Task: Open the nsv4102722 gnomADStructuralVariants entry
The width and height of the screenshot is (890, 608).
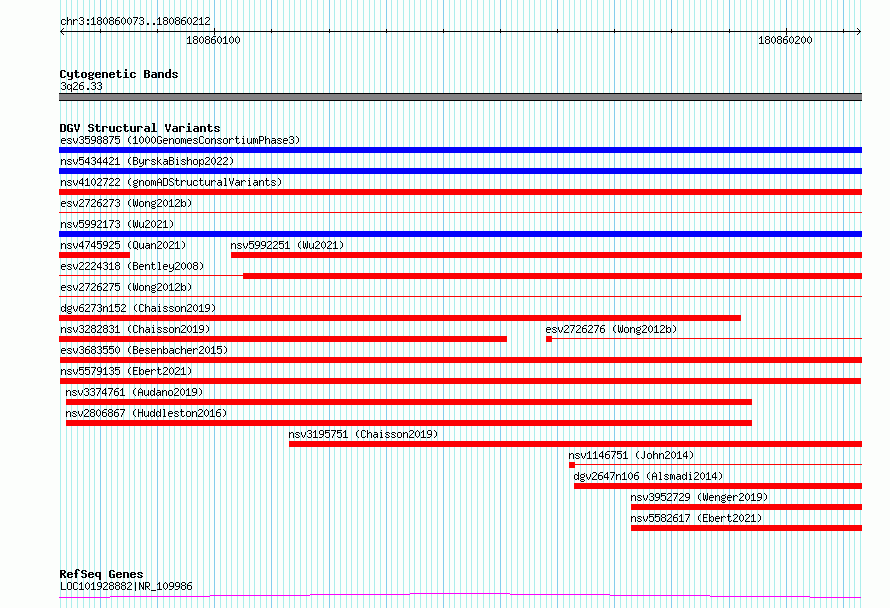Action: (x=171, y=182)
